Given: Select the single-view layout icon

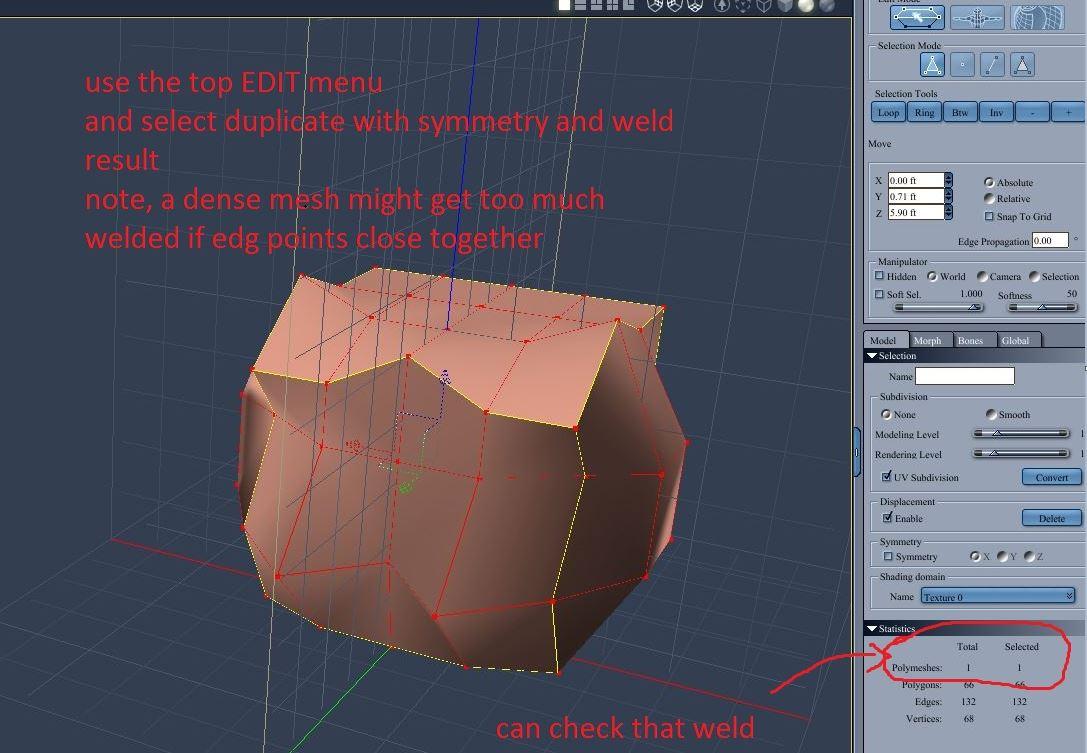Looking at the screenshot, I should point(564,4).
